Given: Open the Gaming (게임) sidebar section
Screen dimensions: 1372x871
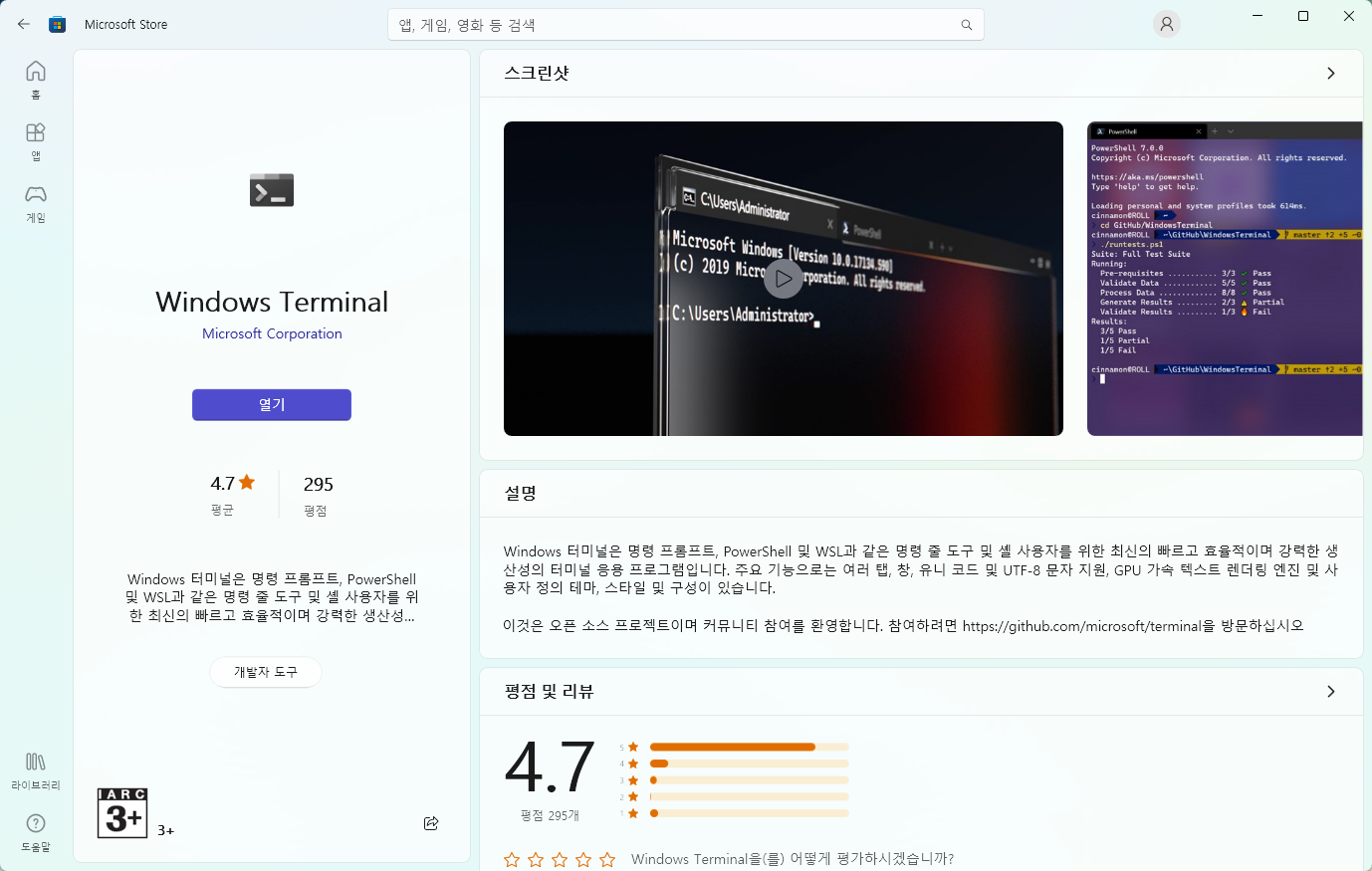Looking at the screenshot, I should pos(36,203).
